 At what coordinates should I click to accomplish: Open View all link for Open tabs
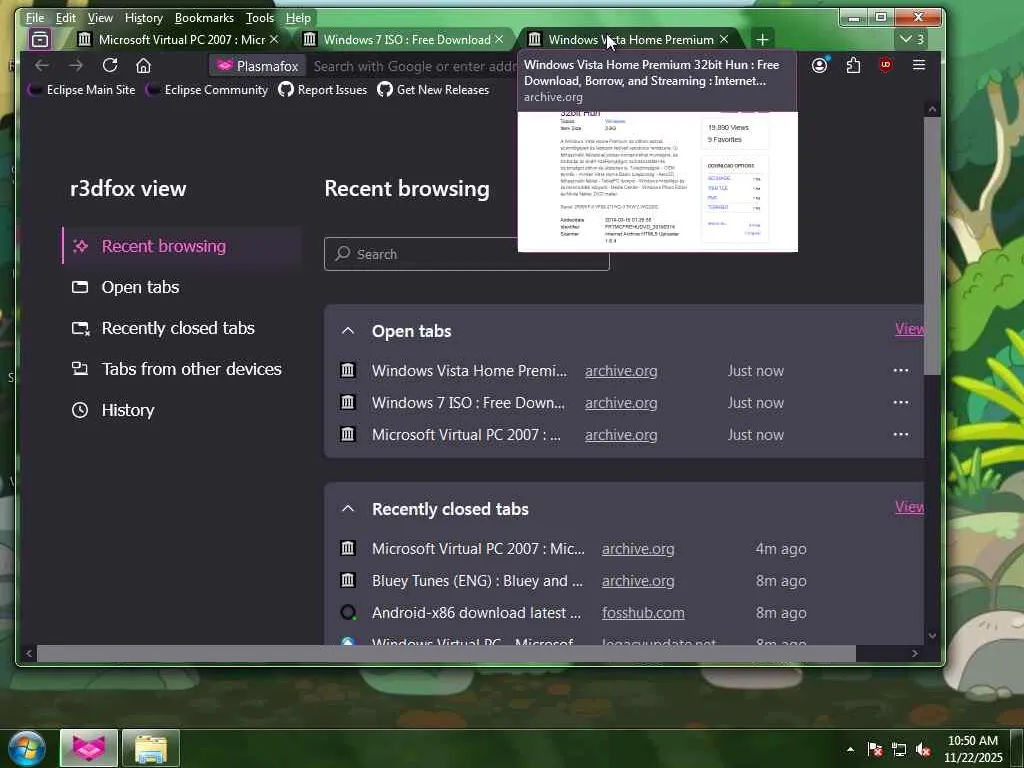point(909,328)
